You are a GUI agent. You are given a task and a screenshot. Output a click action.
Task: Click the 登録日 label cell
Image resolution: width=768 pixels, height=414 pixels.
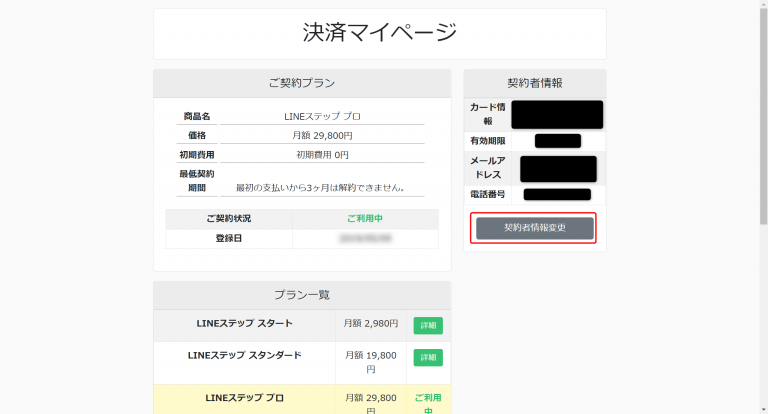pos(229,239)
